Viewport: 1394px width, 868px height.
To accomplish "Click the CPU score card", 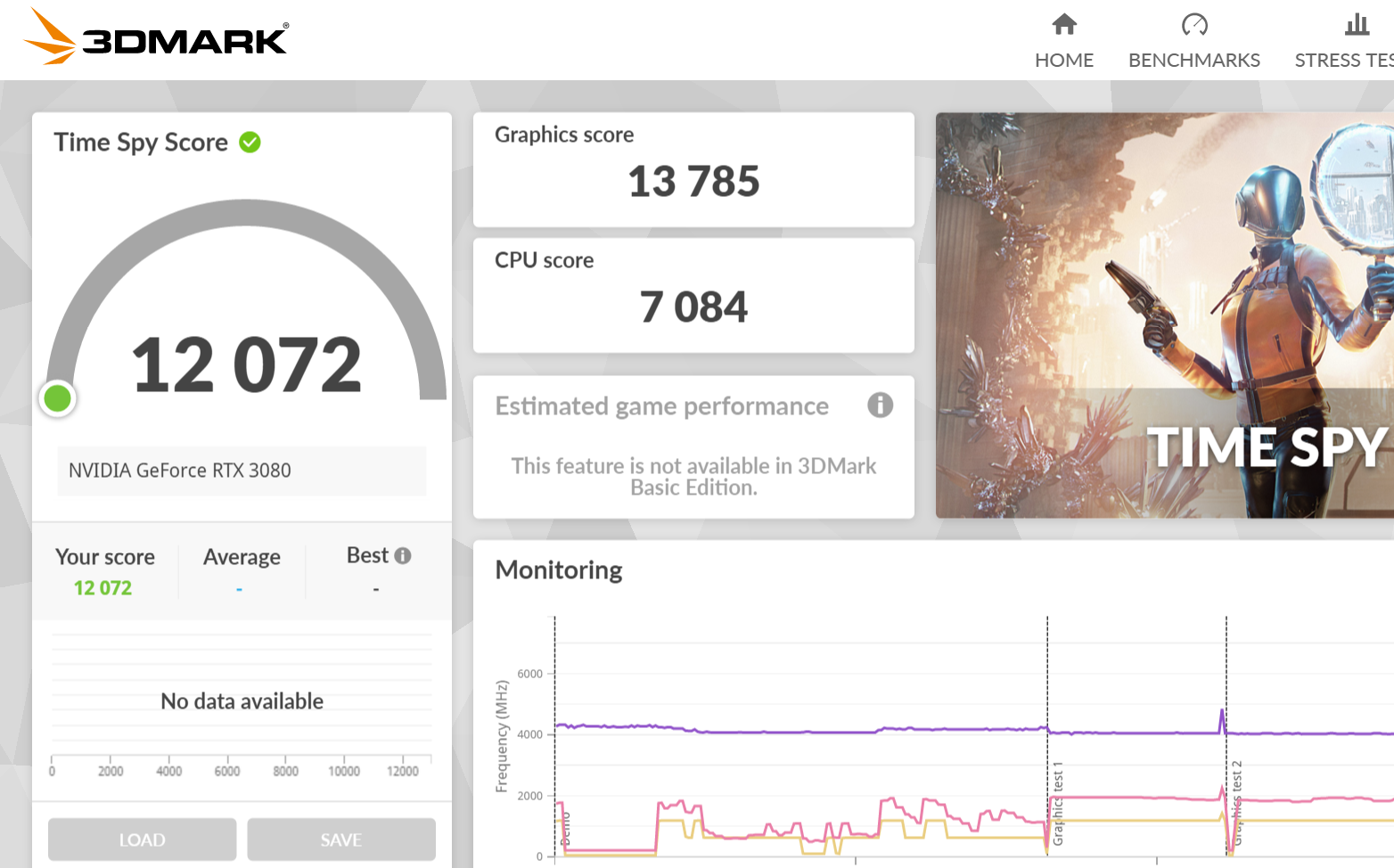I will coord(693,295).
